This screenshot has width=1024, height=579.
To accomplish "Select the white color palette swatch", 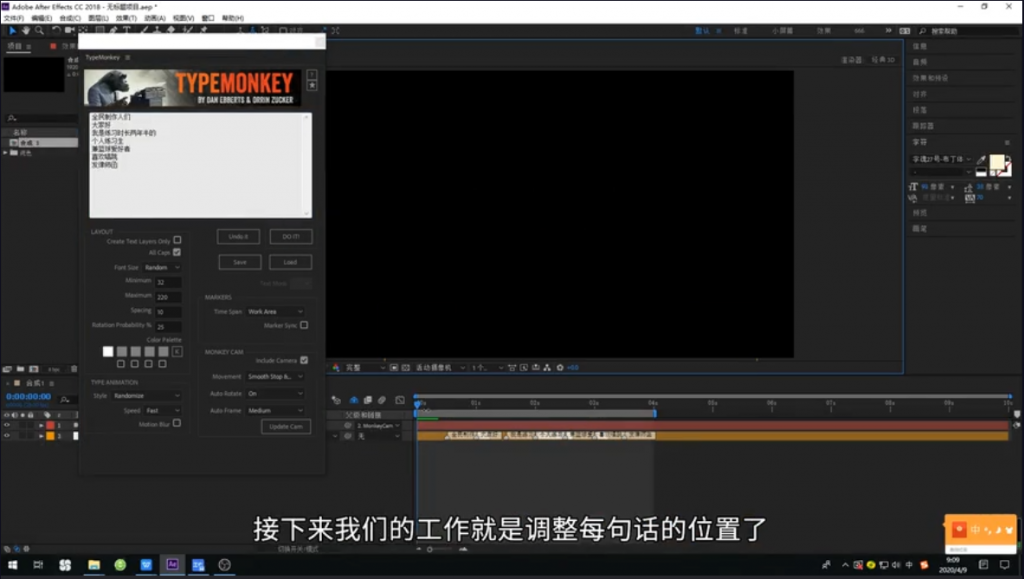I will click(108, 352).
